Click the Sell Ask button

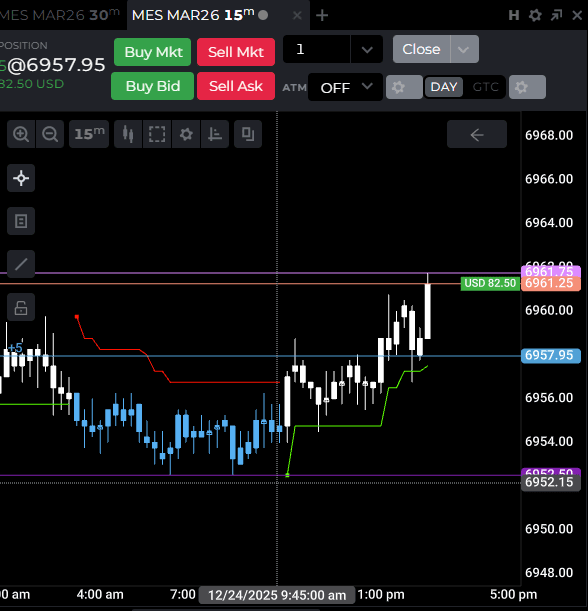tap(236, 86)
